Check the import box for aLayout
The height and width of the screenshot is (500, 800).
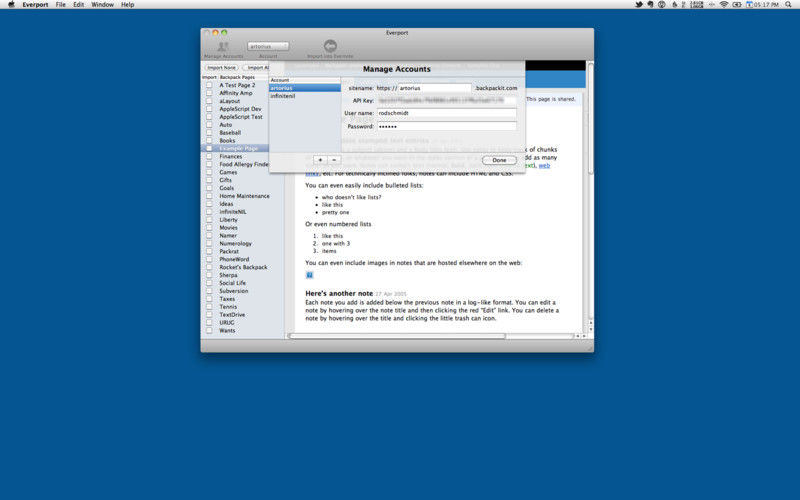click(209, 101)
